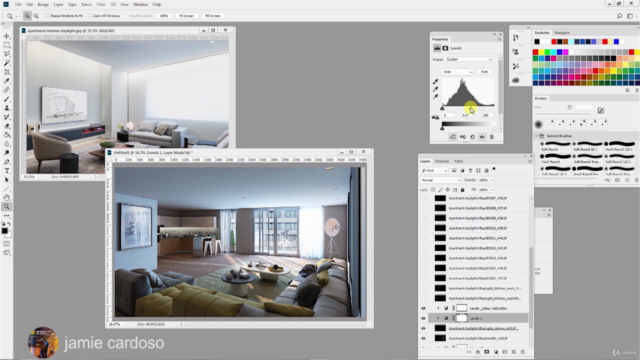
Task: Pick the black point eyedropper in Levels
Action: [x=436, y=82]
